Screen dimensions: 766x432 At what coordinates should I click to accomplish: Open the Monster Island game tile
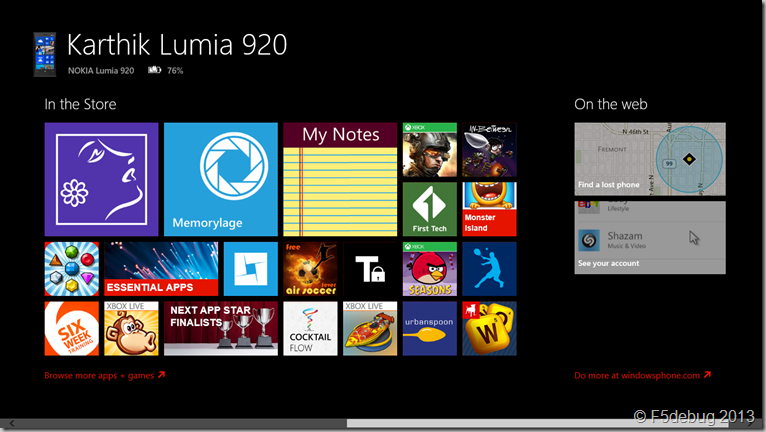[x=489, y=209]
